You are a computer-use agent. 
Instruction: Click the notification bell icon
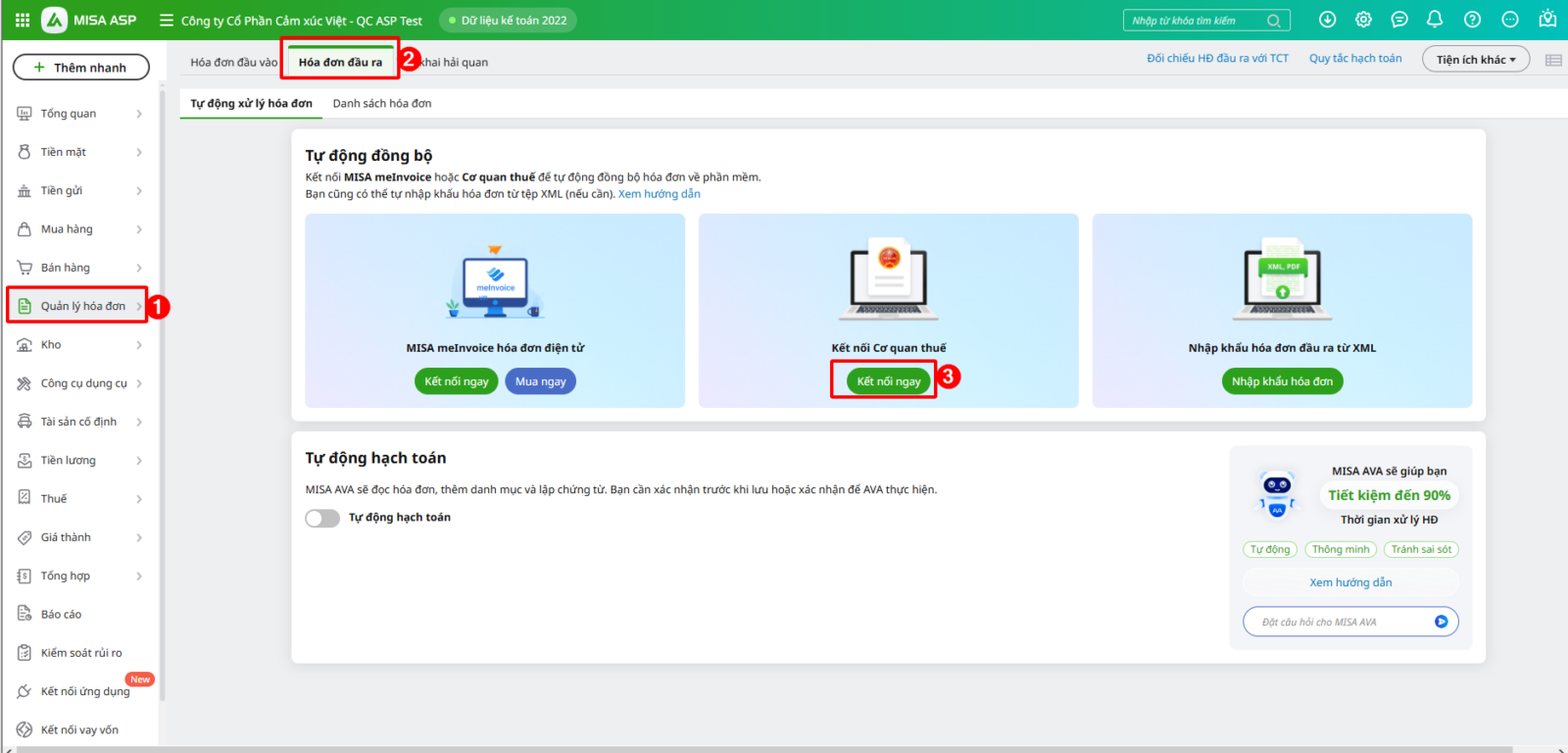point(1435,20)
